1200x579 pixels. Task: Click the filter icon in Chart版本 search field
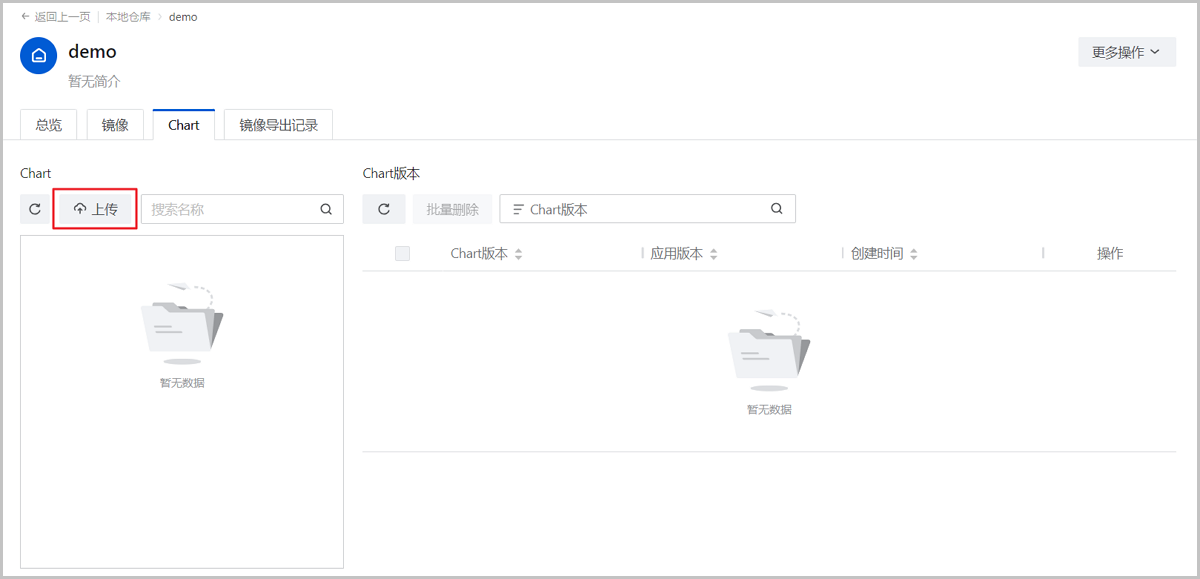point(518,209)
